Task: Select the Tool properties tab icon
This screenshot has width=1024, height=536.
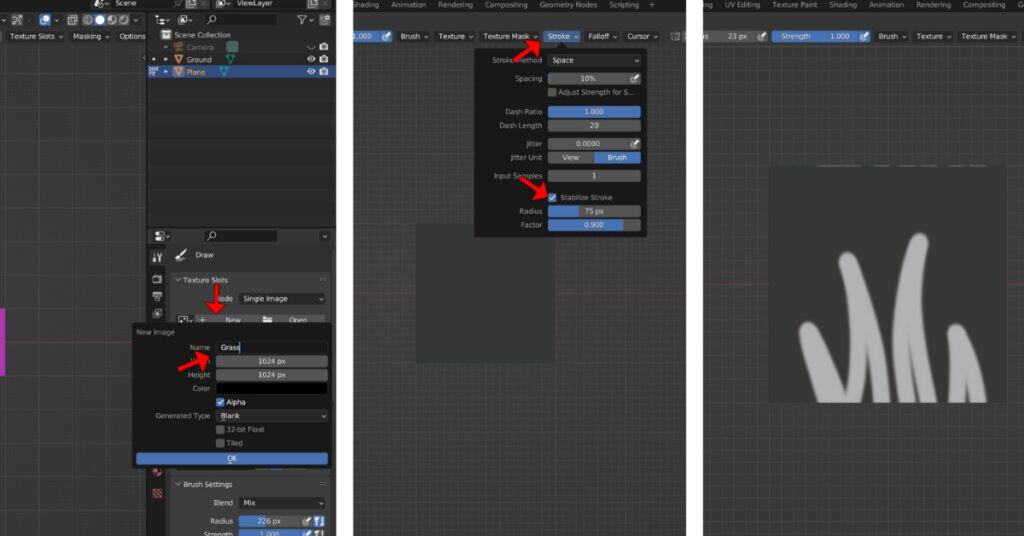Action: point(157,257)
